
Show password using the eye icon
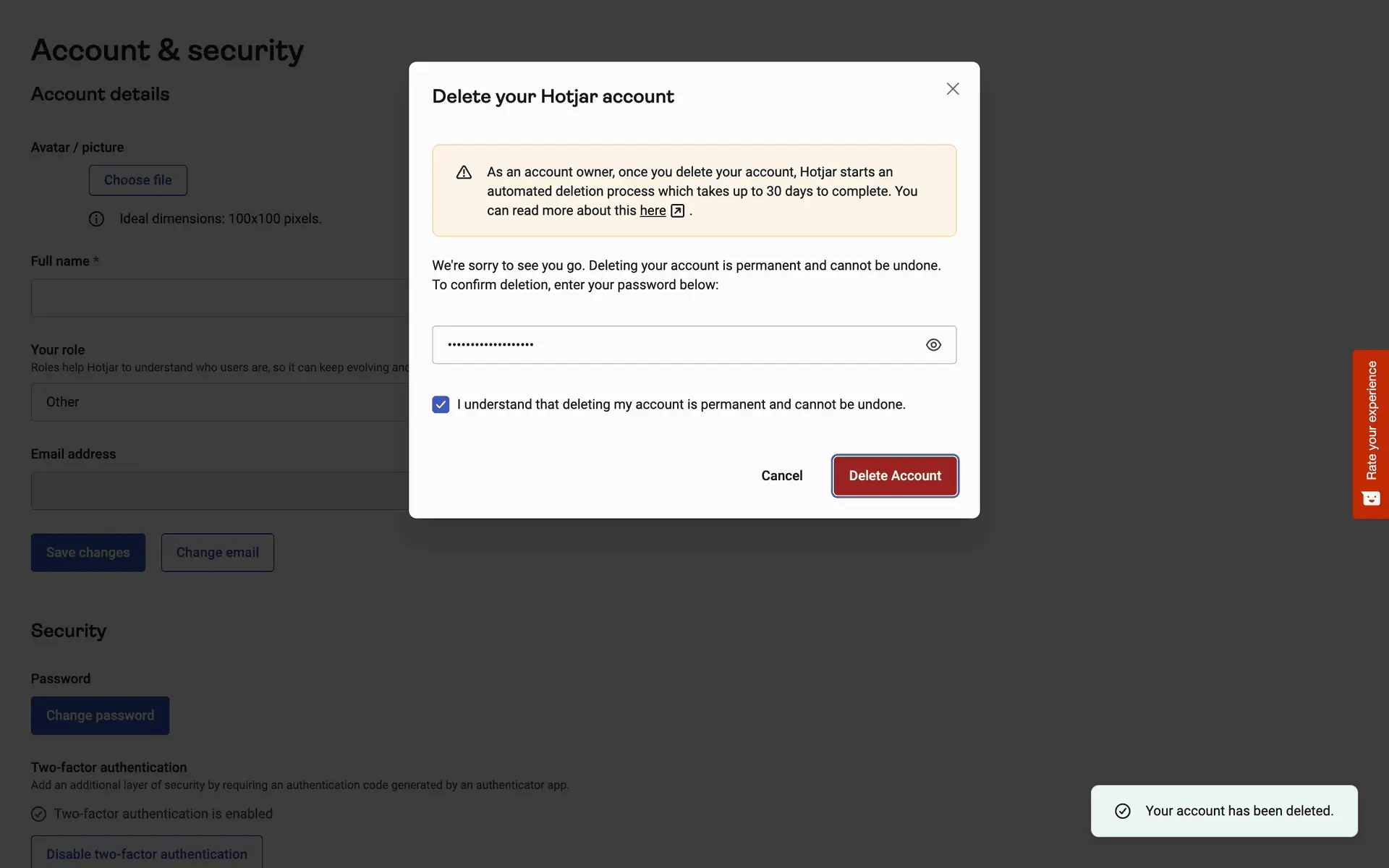point(933,345)
